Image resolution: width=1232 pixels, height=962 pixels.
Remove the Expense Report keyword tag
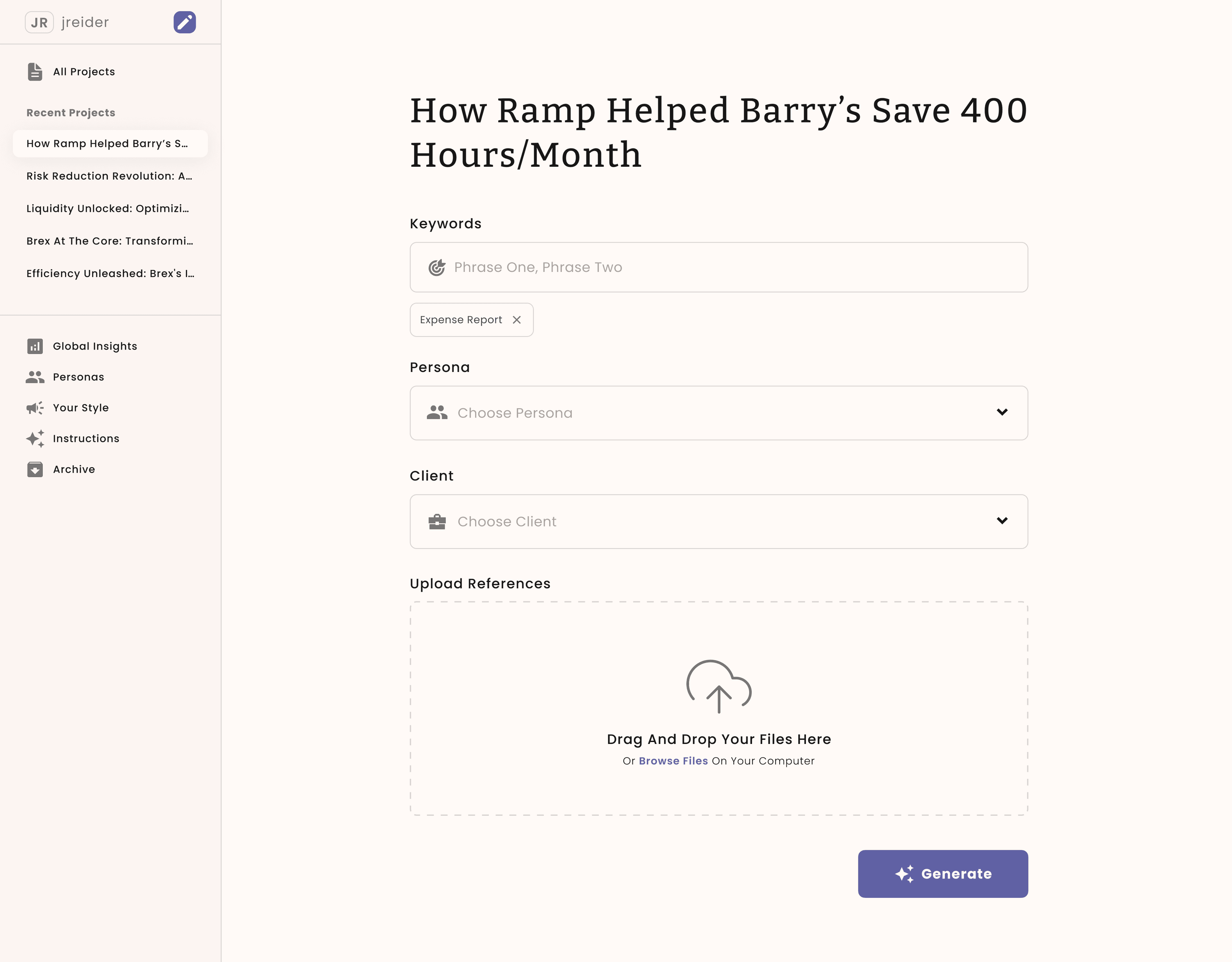click(x=517, y=320)
